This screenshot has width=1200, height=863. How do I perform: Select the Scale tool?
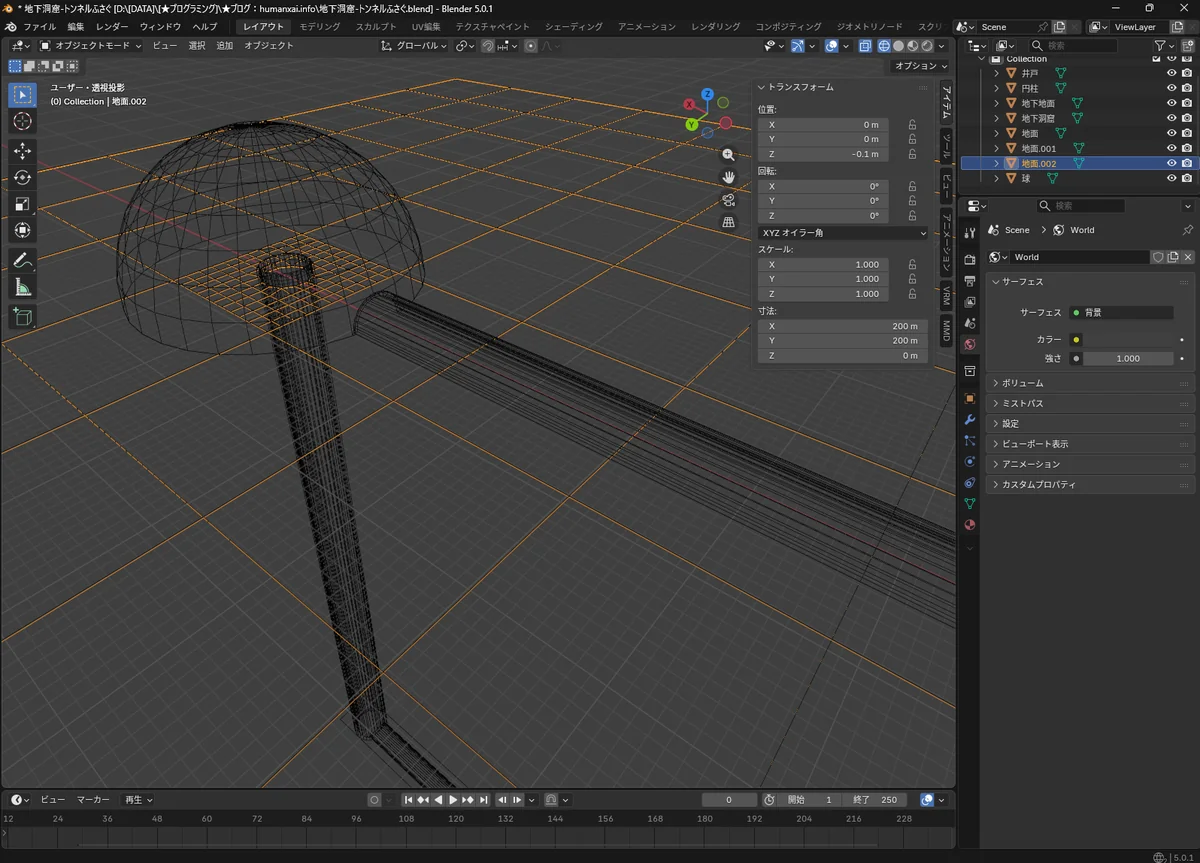click(22, 204)
